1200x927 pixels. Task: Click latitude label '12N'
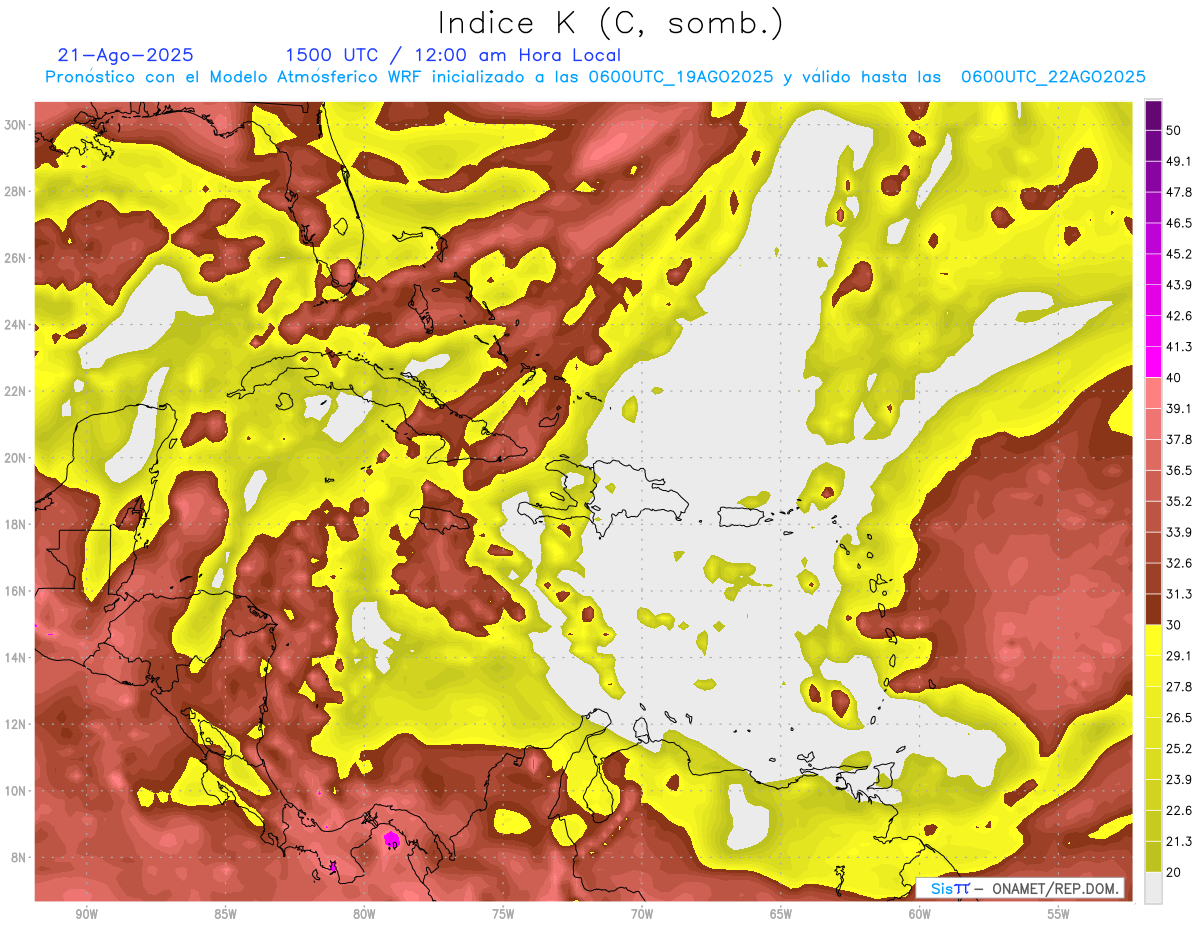point(17,724)
